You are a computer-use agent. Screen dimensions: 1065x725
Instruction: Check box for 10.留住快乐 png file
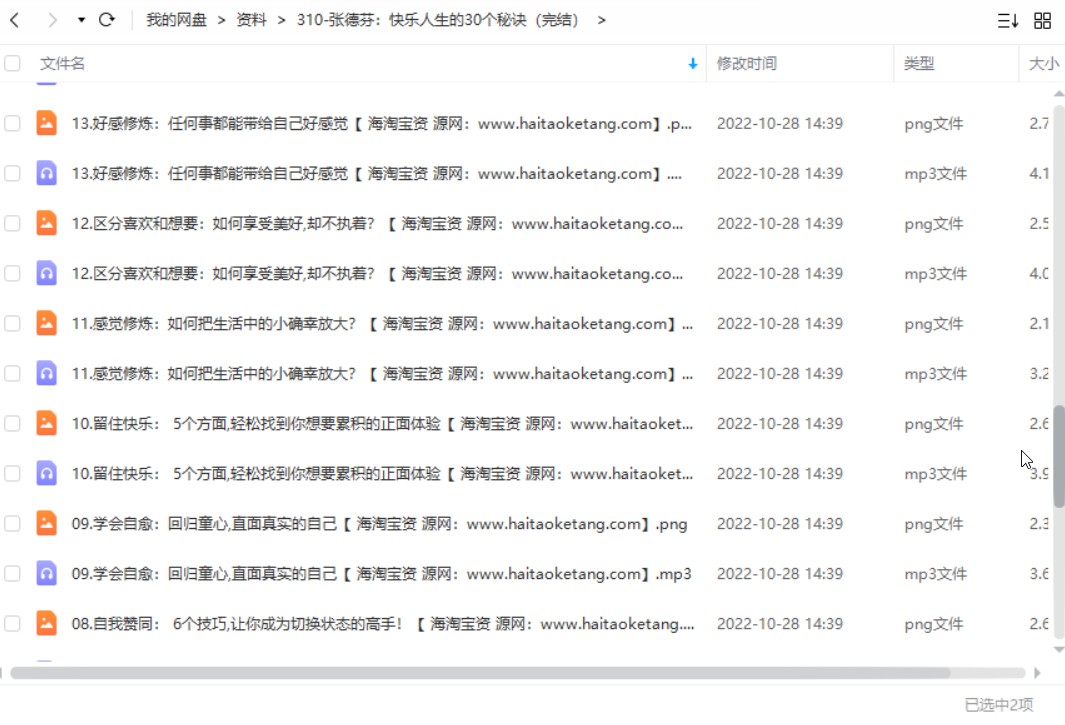pyautogui.click(x=12, y=423)
